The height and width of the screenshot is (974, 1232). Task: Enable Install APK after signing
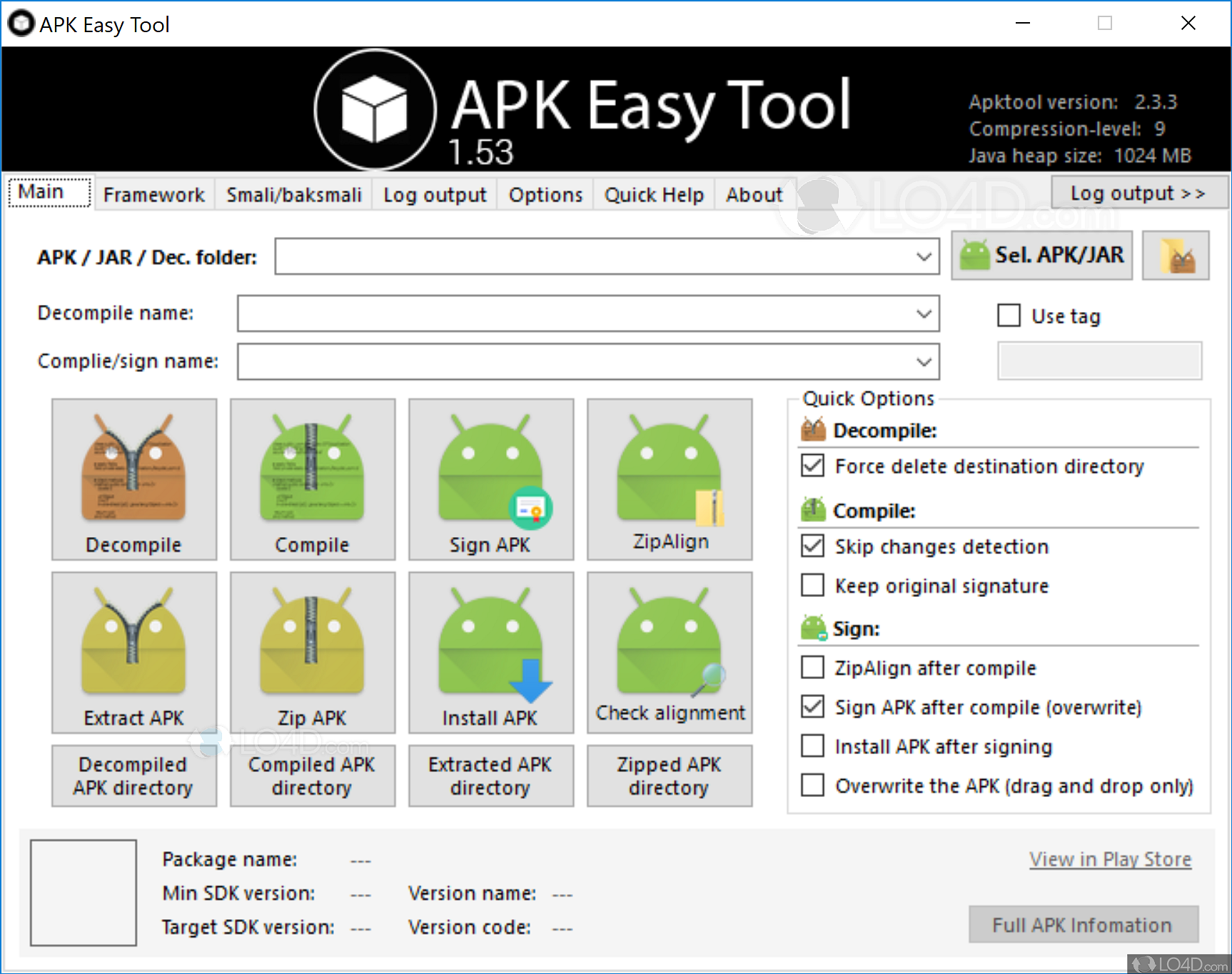pyautogui.click(x=812, y=745)
